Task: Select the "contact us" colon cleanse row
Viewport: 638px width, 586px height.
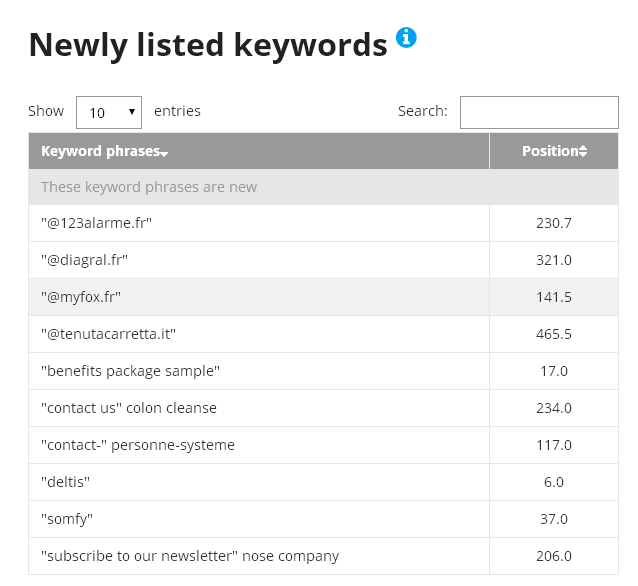Action: click(323, 408)
